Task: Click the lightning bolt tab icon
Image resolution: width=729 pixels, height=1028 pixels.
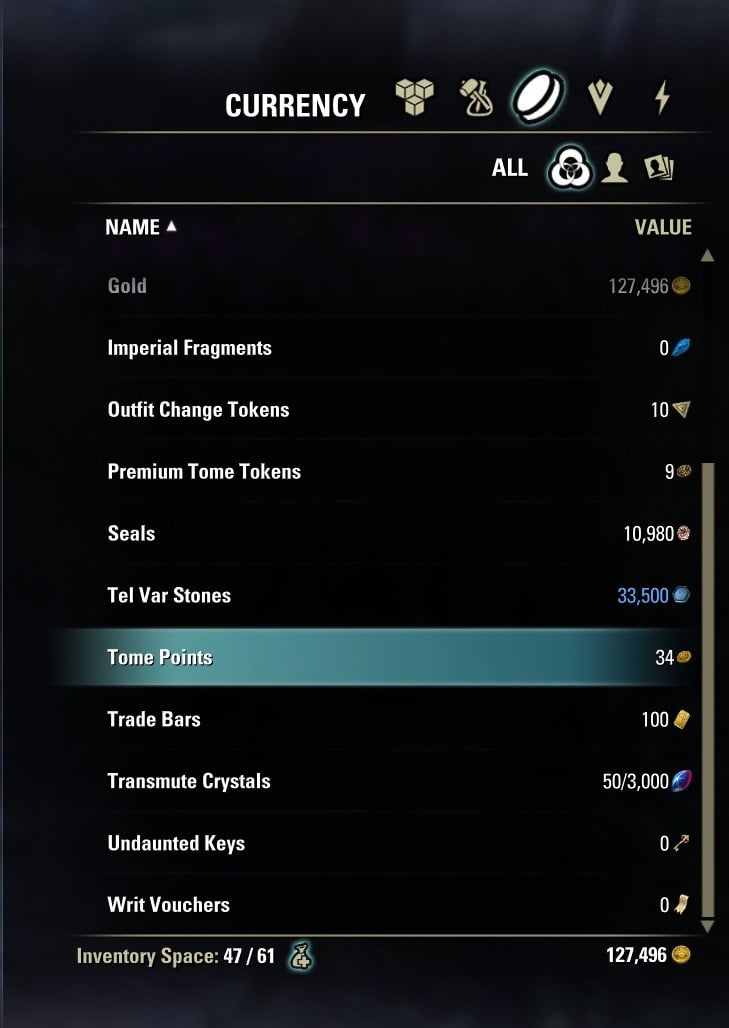Action: [662, 97]
